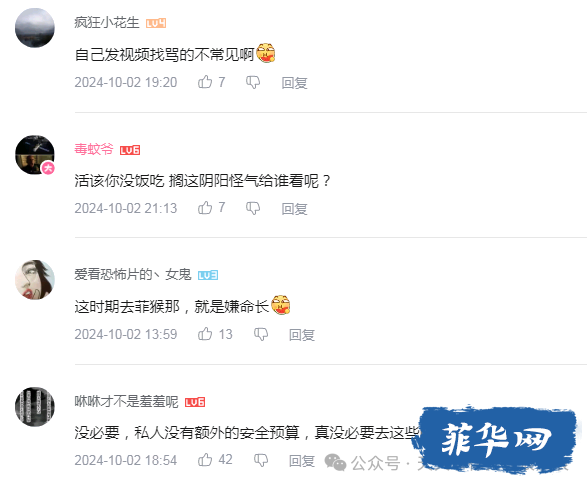The image size is (587, 486).
Task: Click 毒蚊爷's avatar with pink badge
Action: pos(35,155)
